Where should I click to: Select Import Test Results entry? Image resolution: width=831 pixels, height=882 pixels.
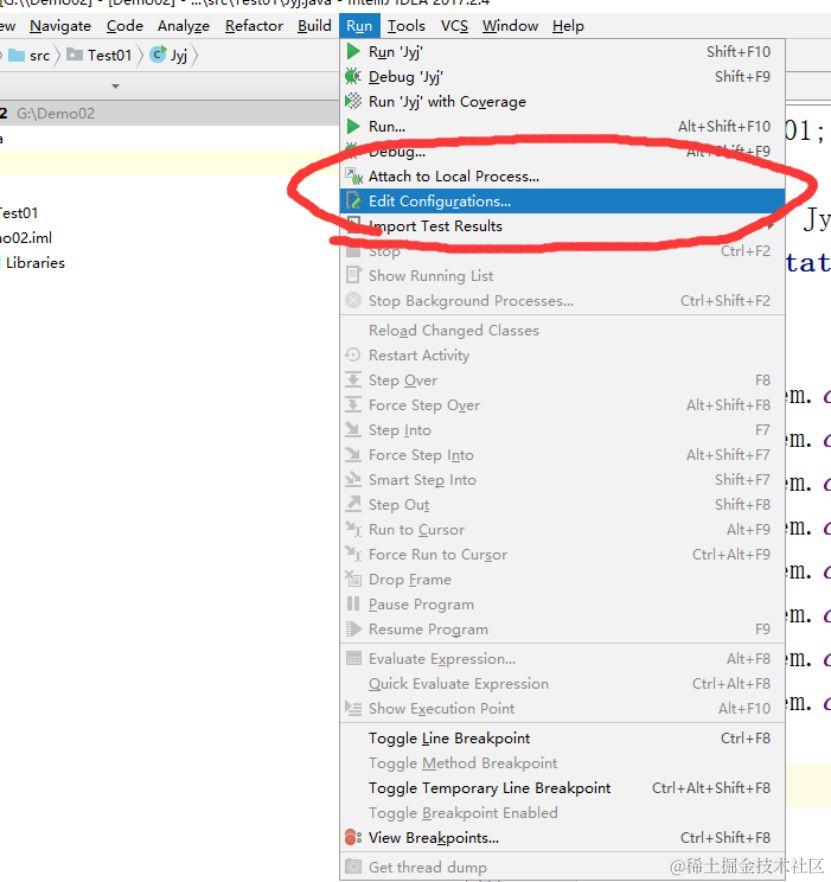click(562, 226)
